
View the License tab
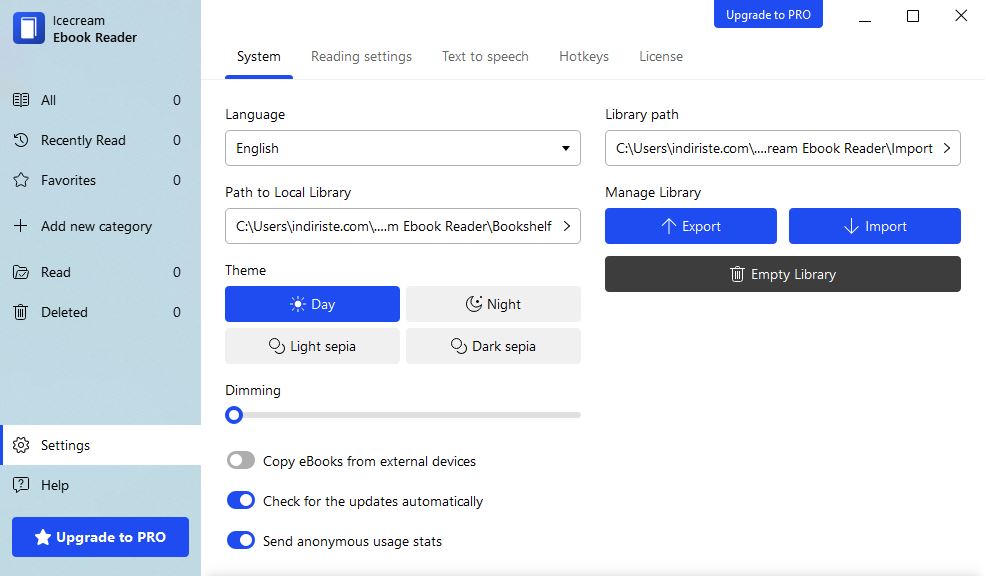661,57
